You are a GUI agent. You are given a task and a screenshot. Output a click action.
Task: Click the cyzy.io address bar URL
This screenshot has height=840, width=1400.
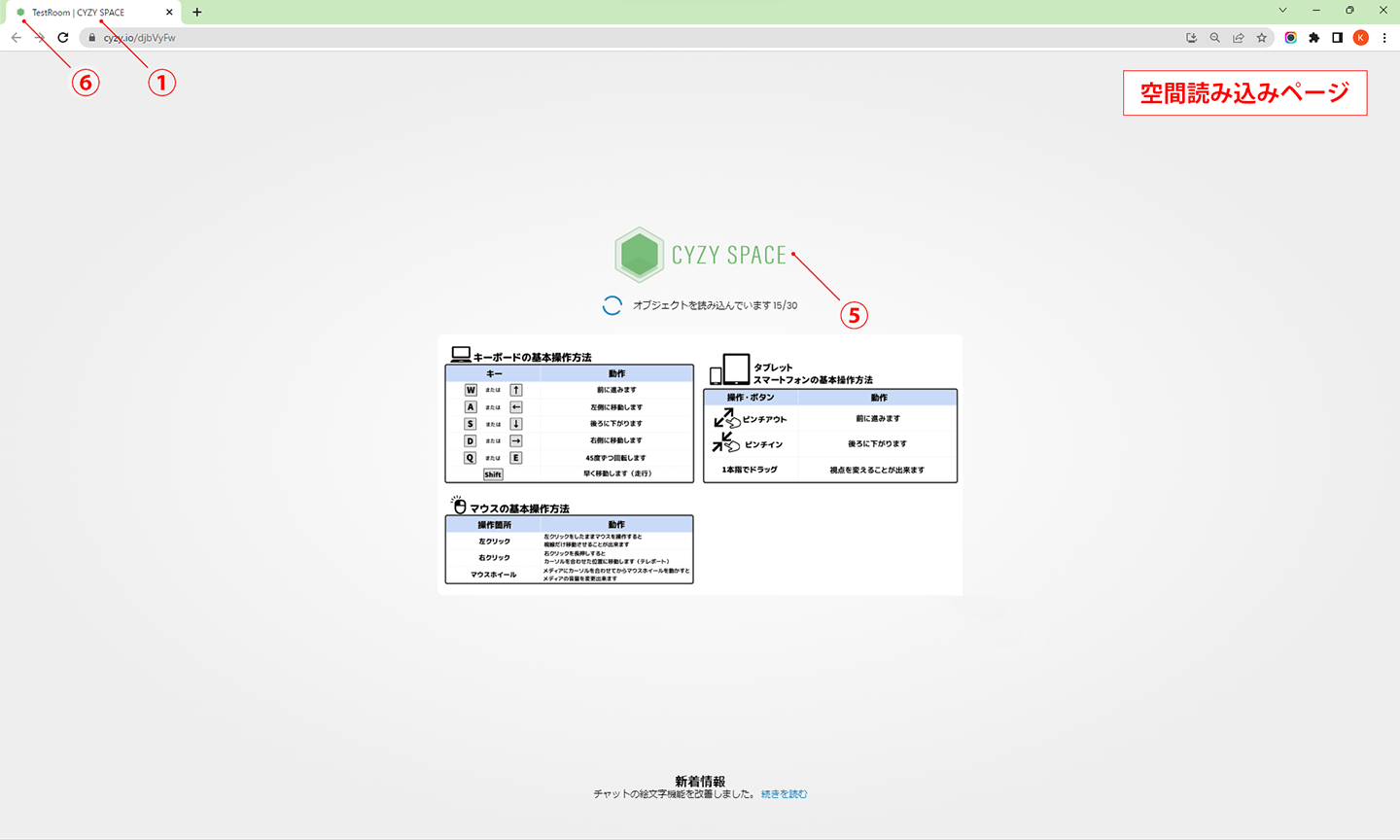click(139, 38)
